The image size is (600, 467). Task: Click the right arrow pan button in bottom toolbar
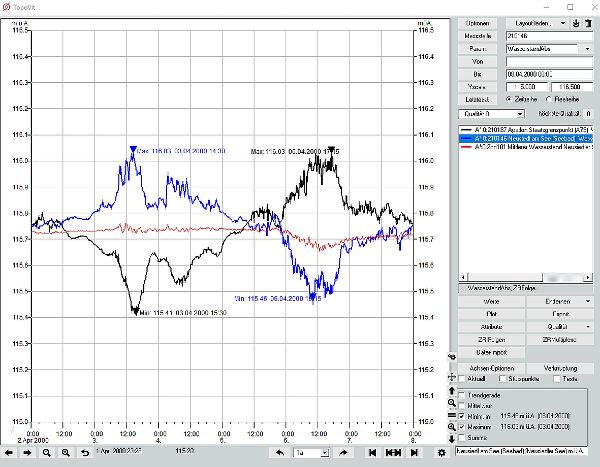pyautogui.click(x=27, y=453)
